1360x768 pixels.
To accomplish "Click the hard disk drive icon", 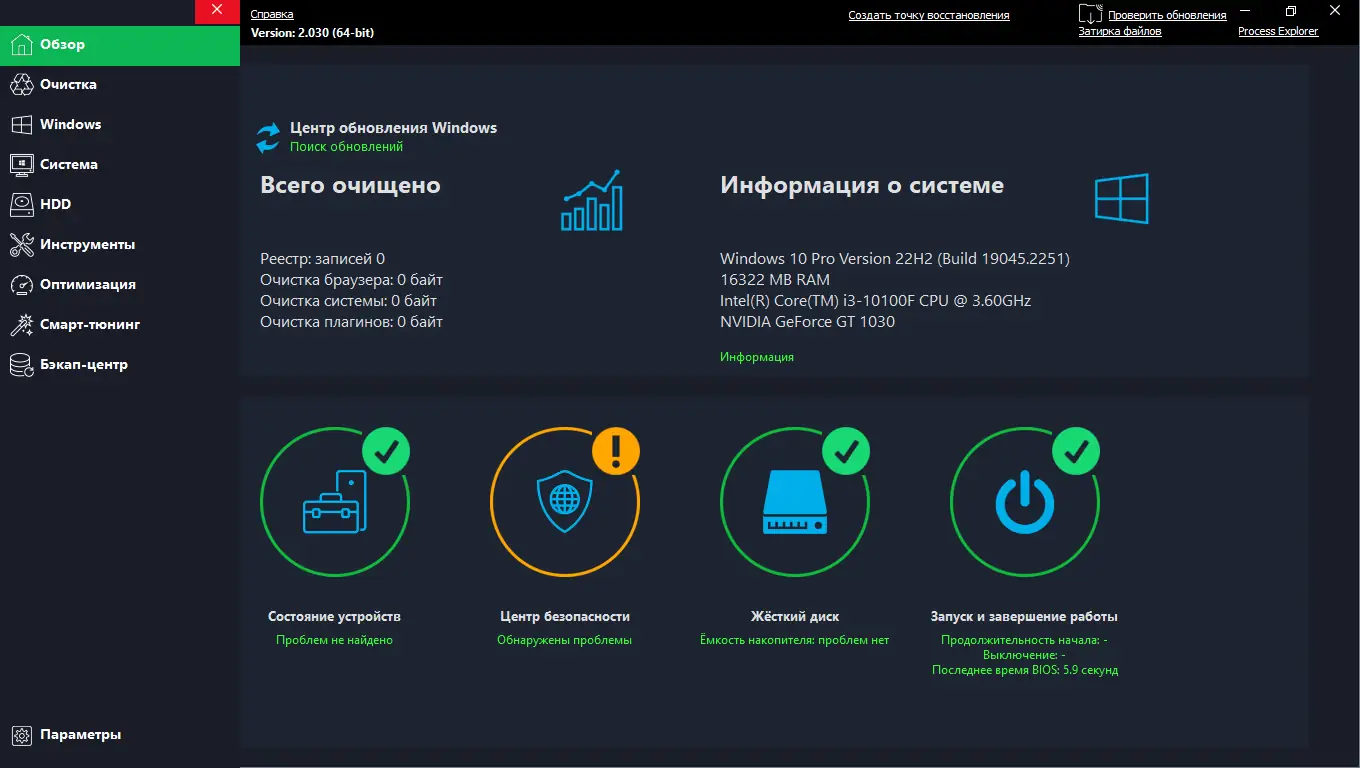I will tap(795, 502).
